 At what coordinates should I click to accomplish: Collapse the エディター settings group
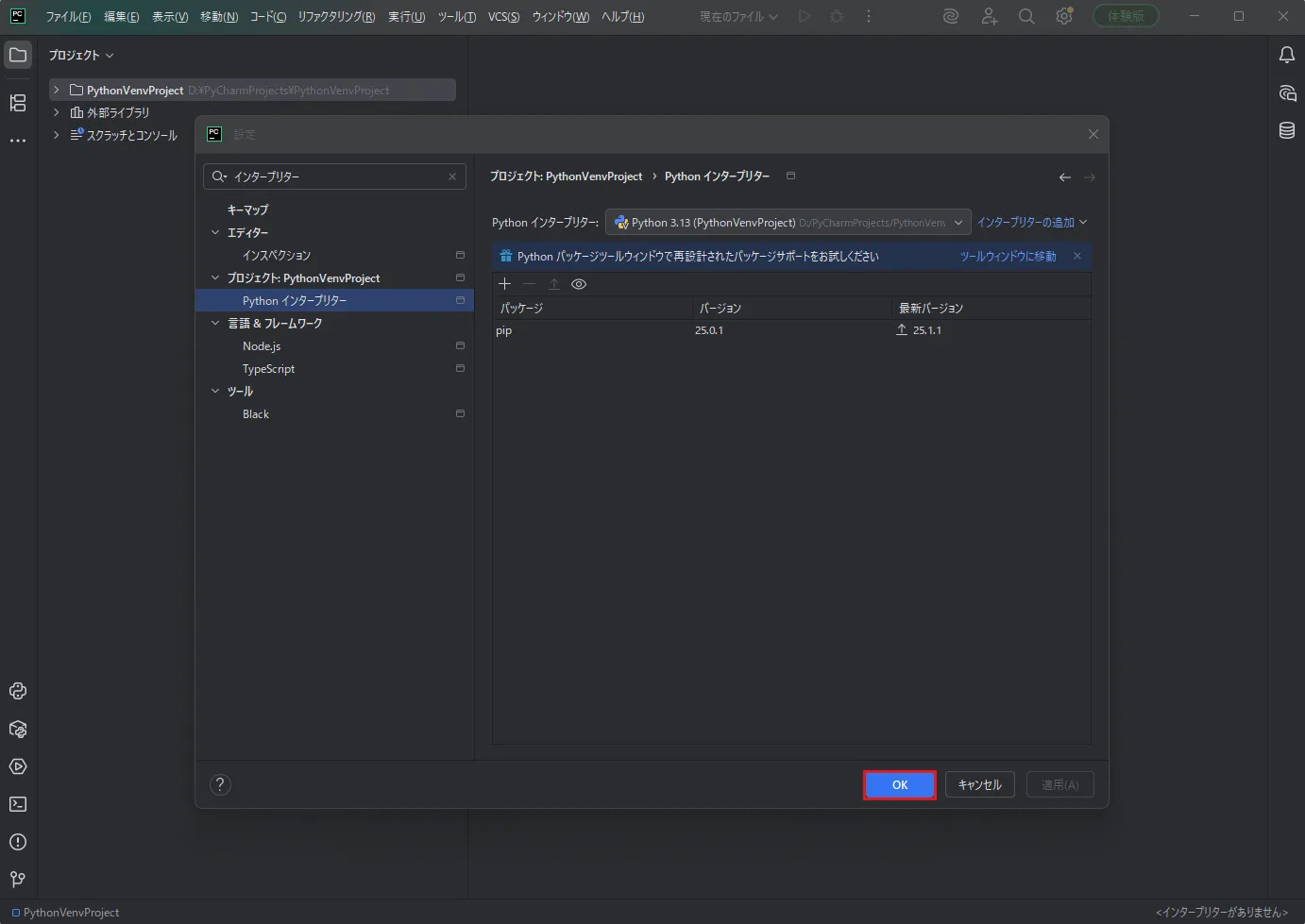click(x=215, y=232)
